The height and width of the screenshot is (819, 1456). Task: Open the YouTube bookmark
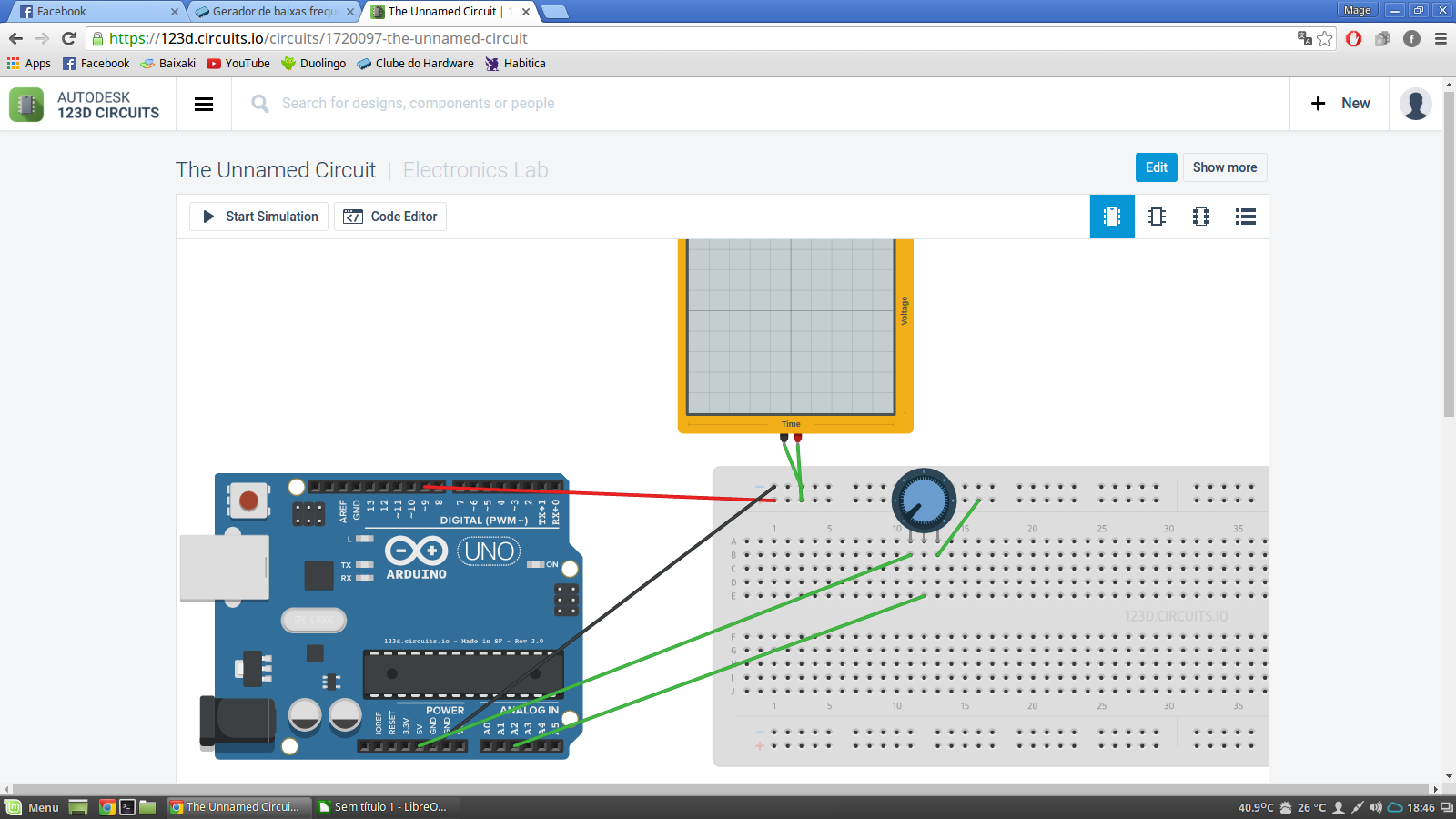[238, 64]
